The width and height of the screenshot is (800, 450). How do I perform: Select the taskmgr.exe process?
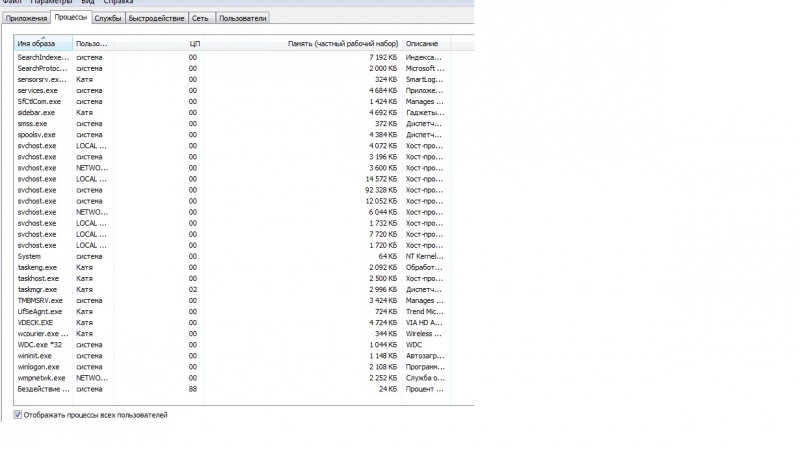pyautogui.click(x=232, y=289)
